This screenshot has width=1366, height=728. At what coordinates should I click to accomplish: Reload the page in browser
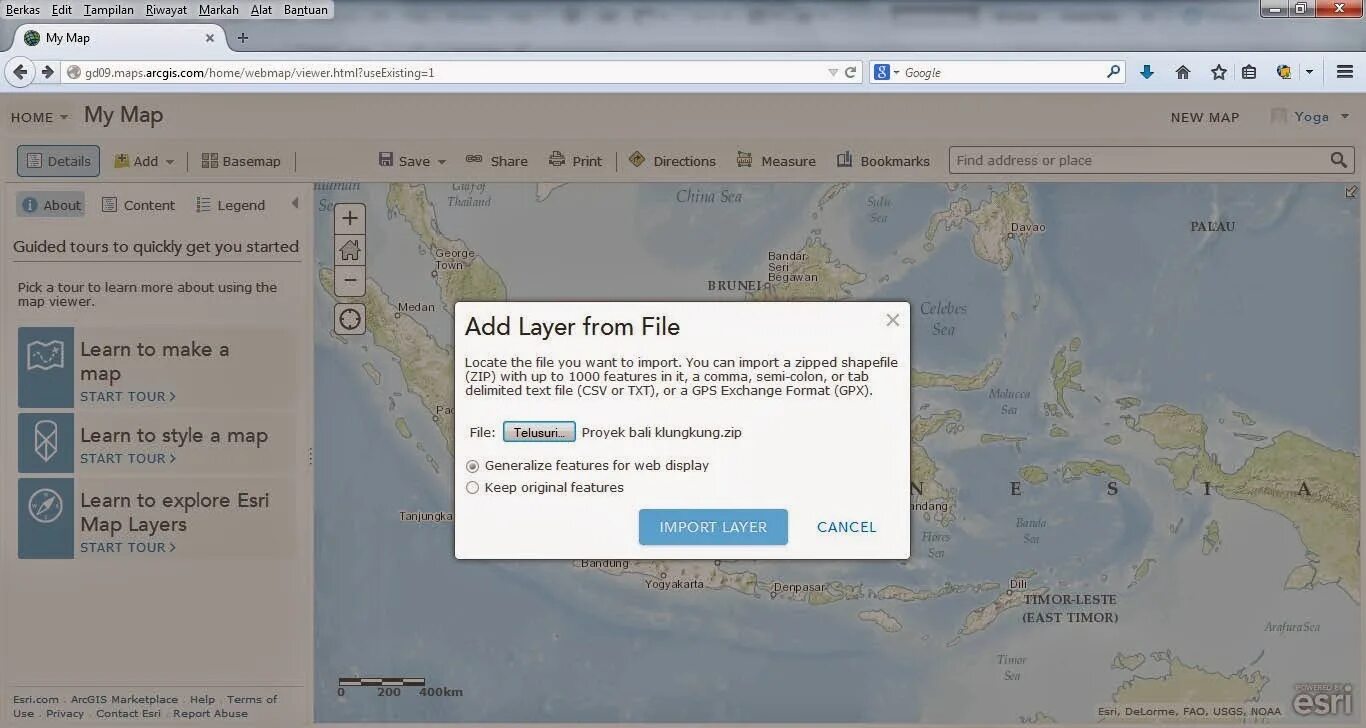coord(851,72)
